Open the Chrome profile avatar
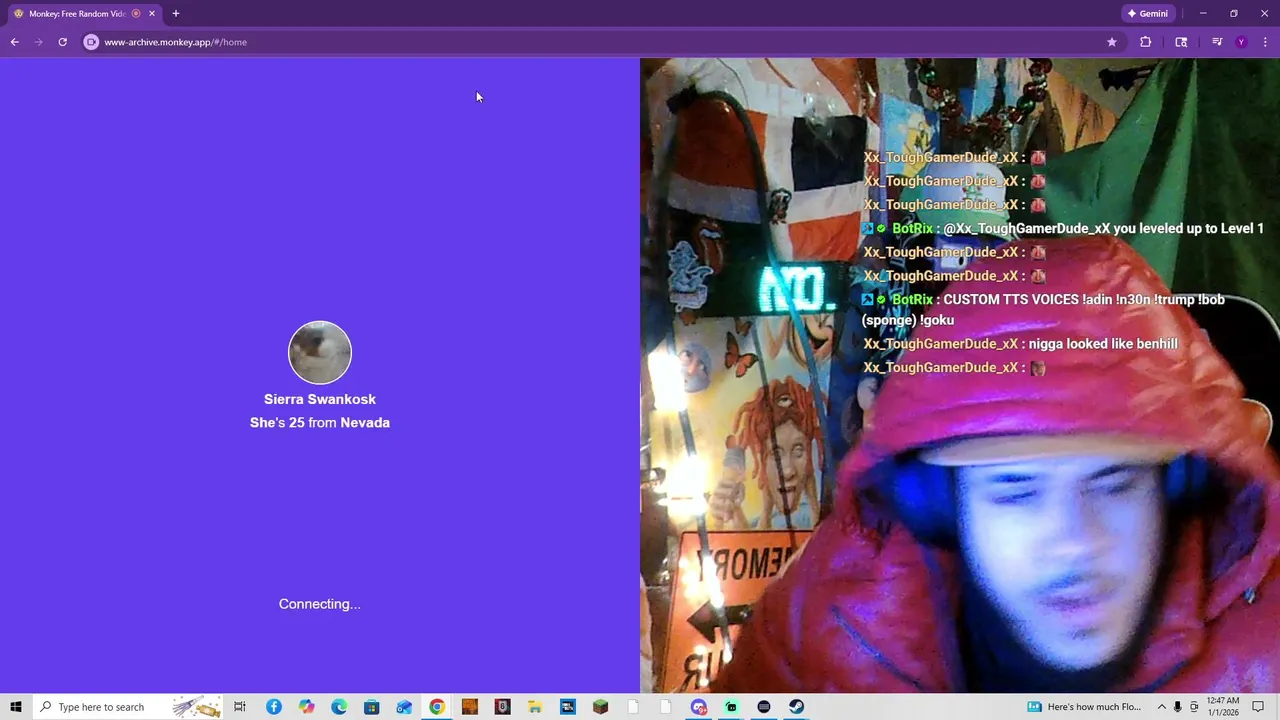Image resolution: width=1280 pixels, height=720 pixels. (x=1241, y=42)
